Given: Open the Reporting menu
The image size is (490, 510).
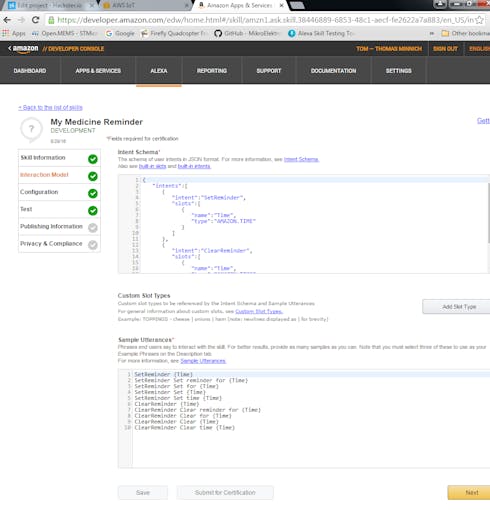Looking at the screenshot, I should [x=212, y=71].
